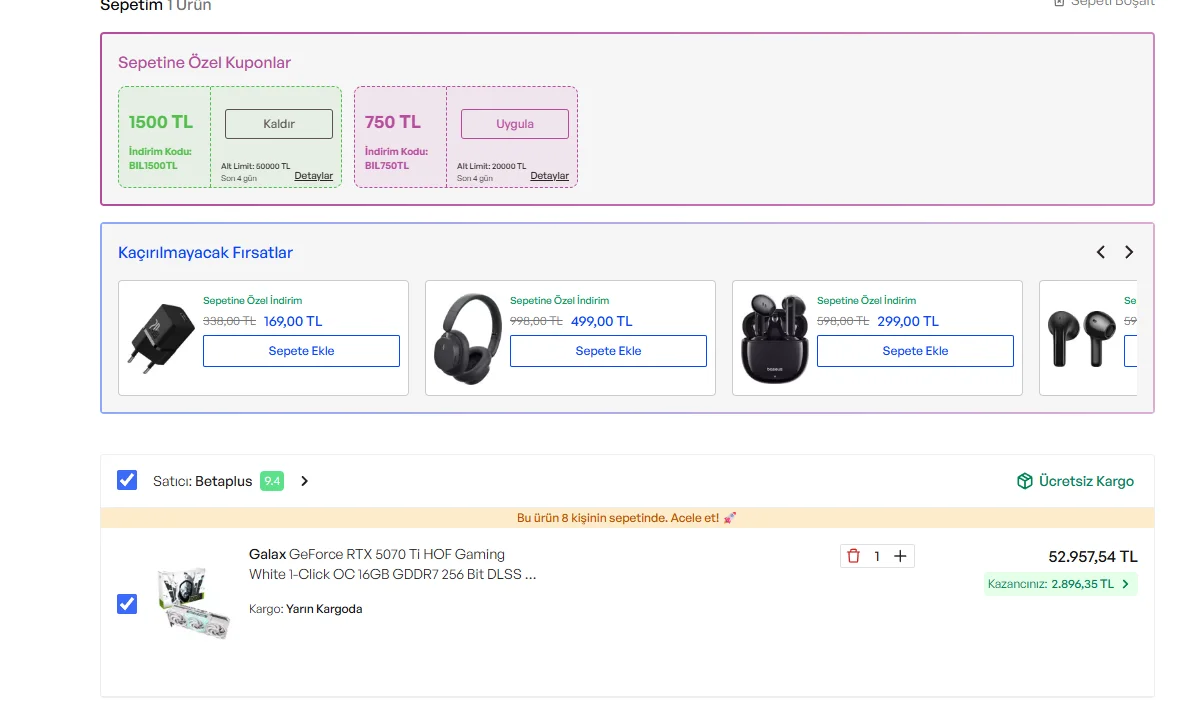Open the Galax RTX 5070 Ti image
This screenshot has height=706, width=1183.
point(194,603)
